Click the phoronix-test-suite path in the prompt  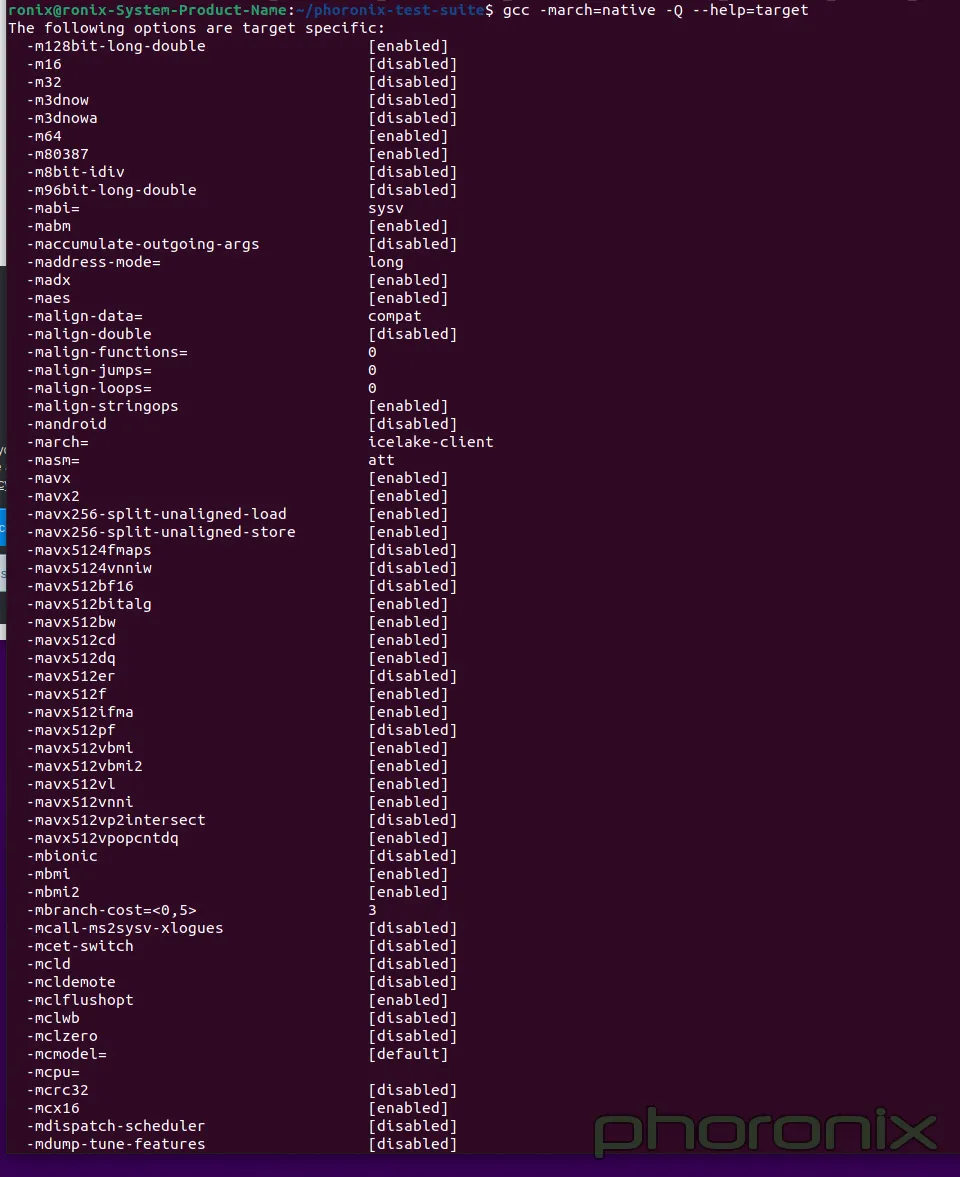[x=394, y=10]
